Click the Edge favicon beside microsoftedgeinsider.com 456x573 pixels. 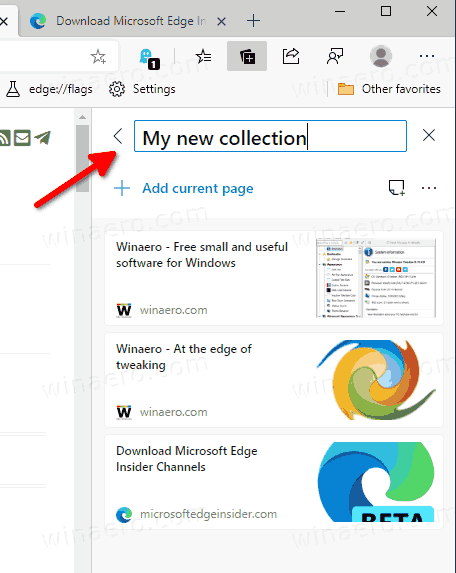(124, 515)
